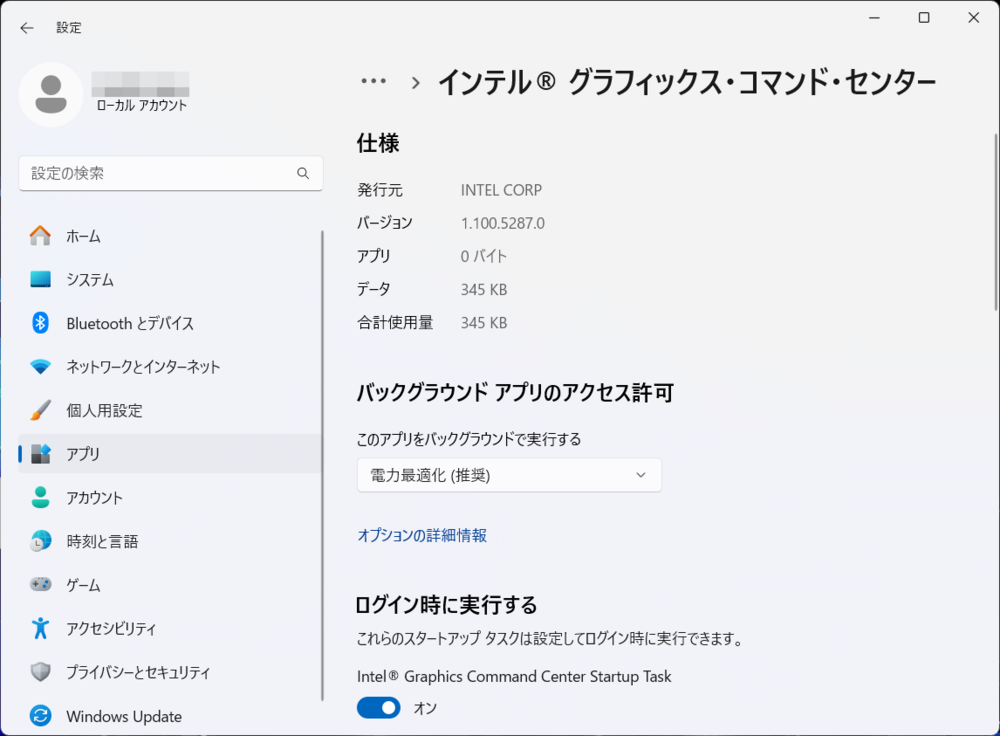Click the Wi-Fi network icon
The width and height of the screenshot is (1000, 736).
(40, 367)
